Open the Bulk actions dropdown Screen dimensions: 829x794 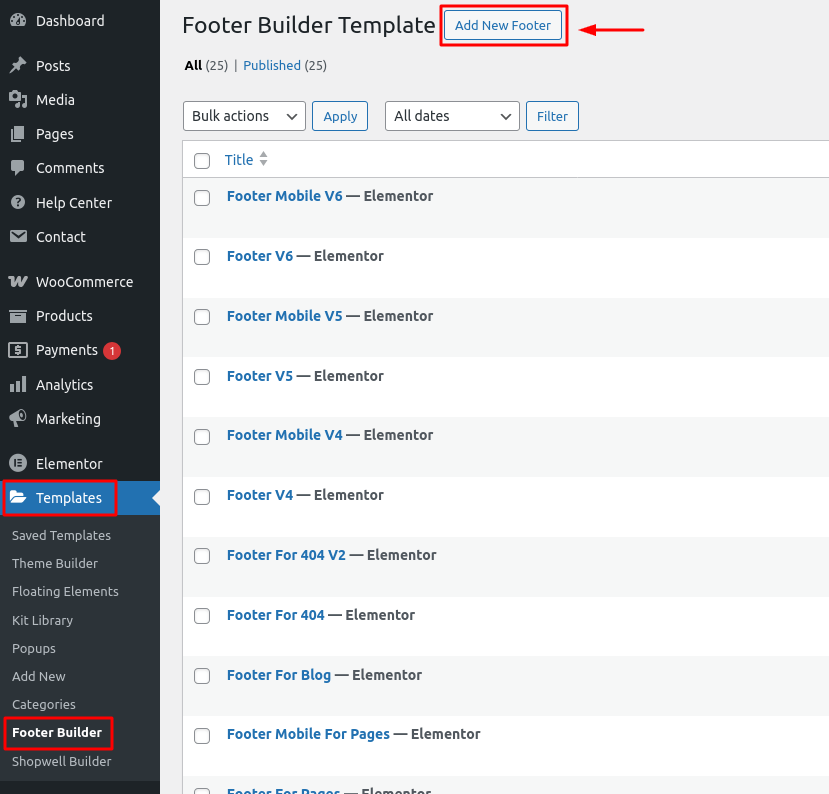coord(244,116)
